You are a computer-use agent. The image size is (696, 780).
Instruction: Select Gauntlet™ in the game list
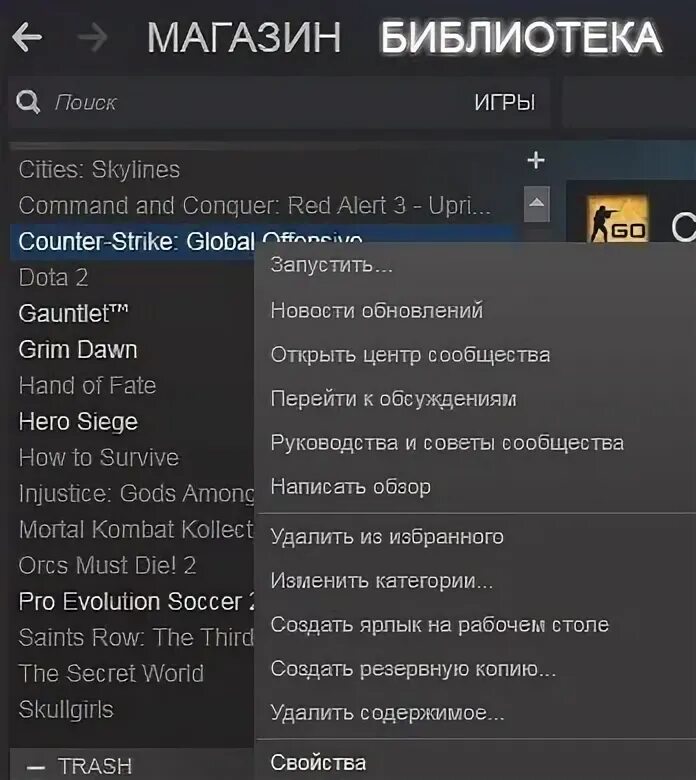point(74,313)
